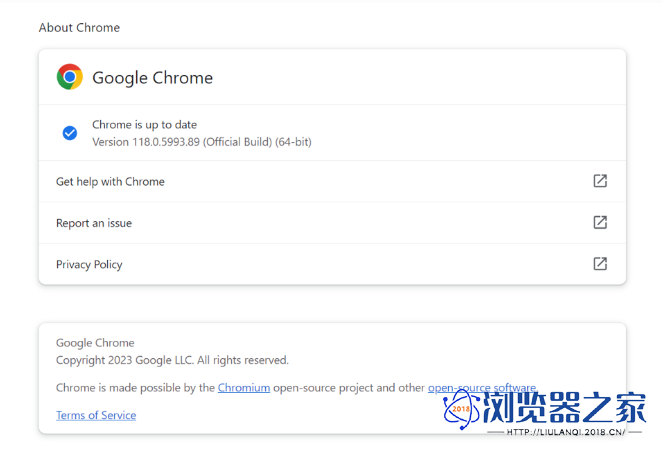Screen dimensions: 663x458
Task: Click the Get help with Chrome row
Action: tap(332, 181)
